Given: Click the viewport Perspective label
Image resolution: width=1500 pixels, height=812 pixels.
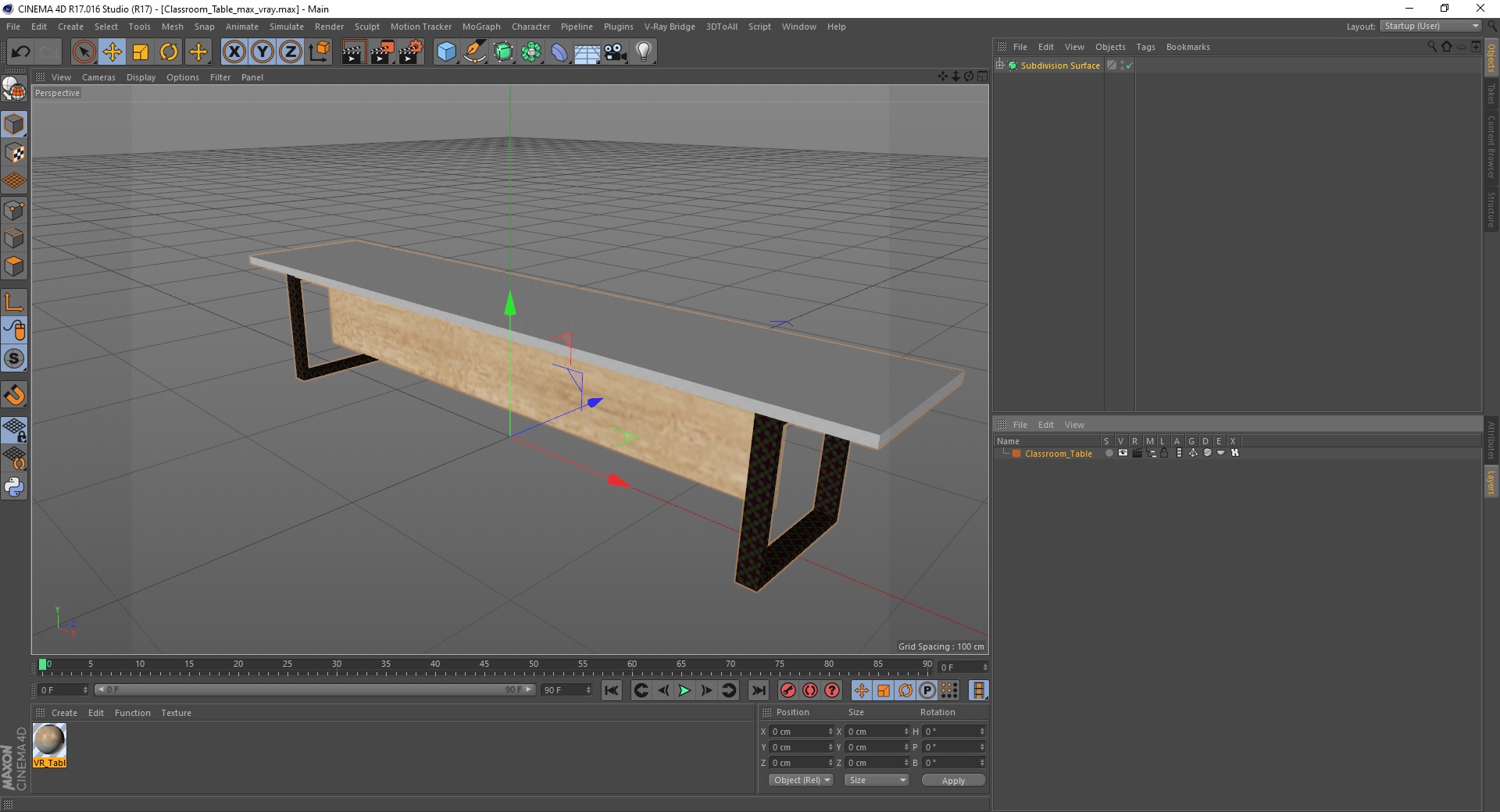Looking at the screenshot, I should (57, 93).
